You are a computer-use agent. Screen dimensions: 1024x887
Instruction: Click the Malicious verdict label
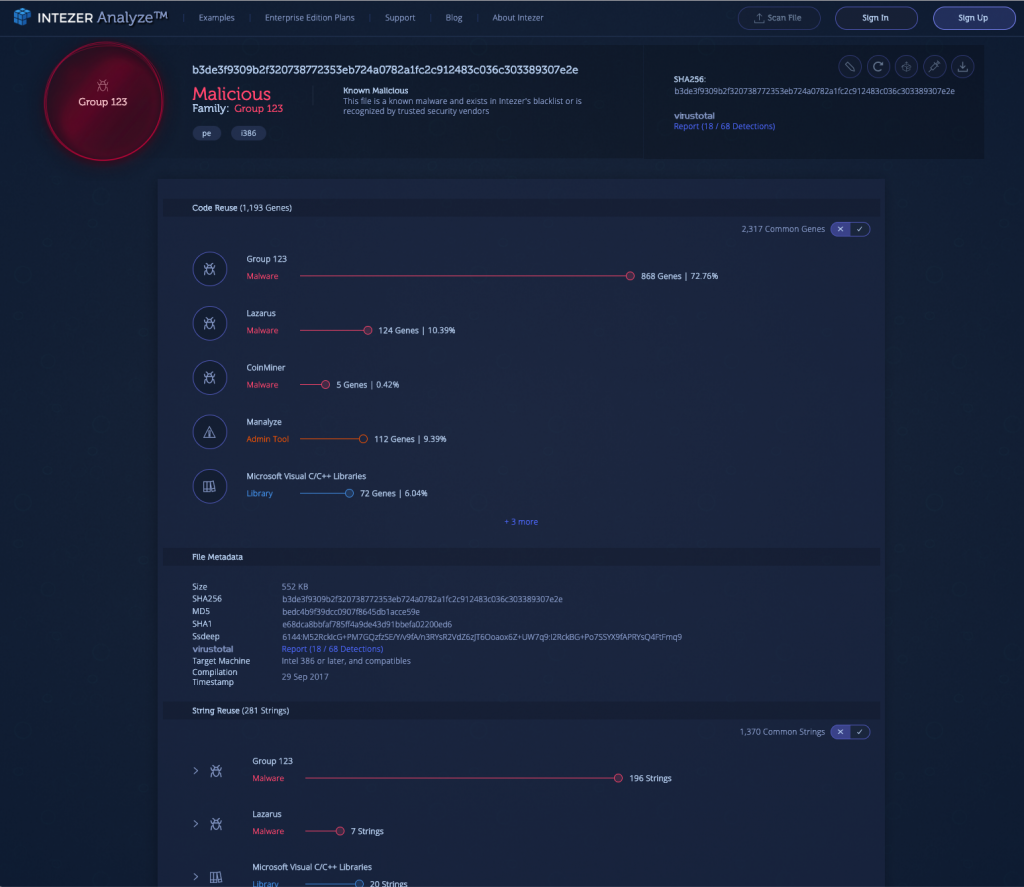(231, 93)
